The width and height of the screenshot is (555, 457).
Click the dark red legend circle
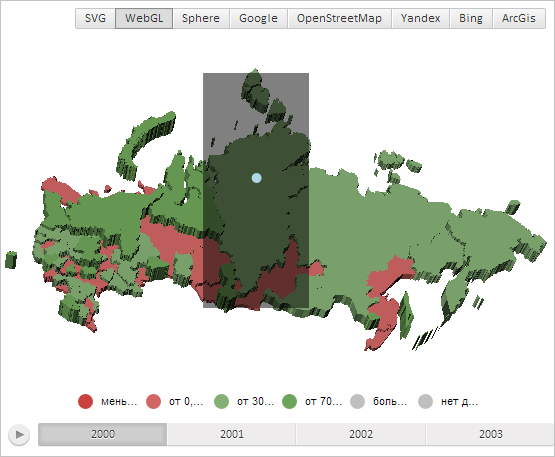click(x=85, y=401)
